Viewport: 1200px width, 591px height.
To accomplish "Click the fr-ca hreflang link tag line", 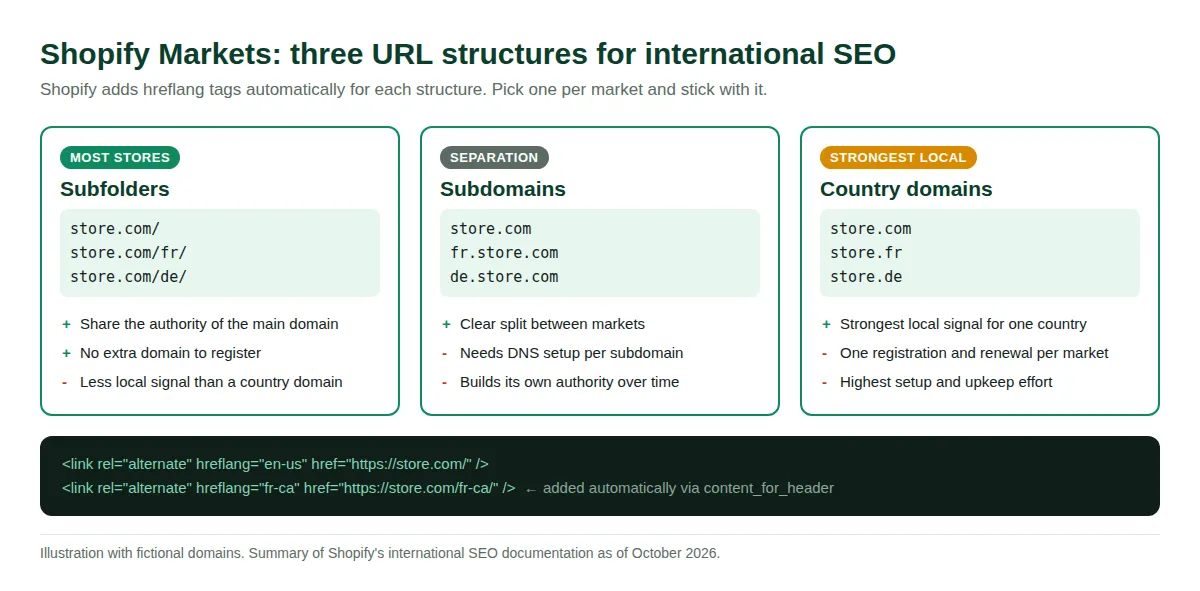I will [x=288, y=488].
